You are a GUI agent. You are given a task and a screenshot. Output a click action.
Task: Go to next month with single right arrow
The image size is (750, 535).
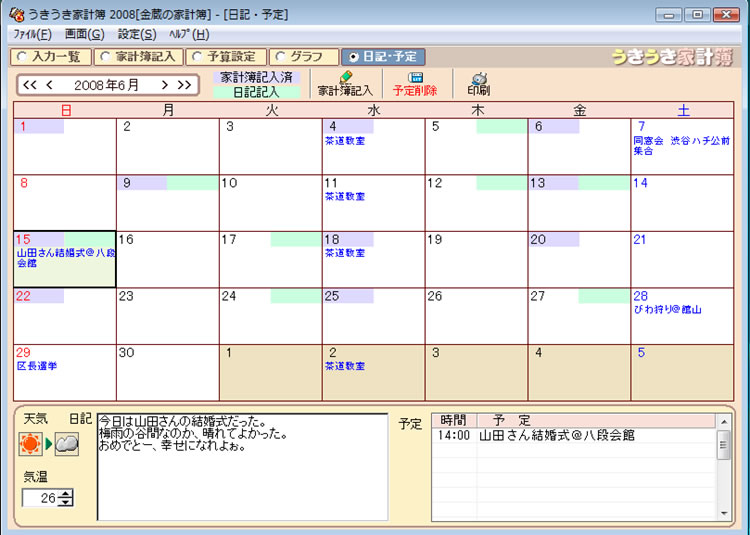[x=165, y=85]
